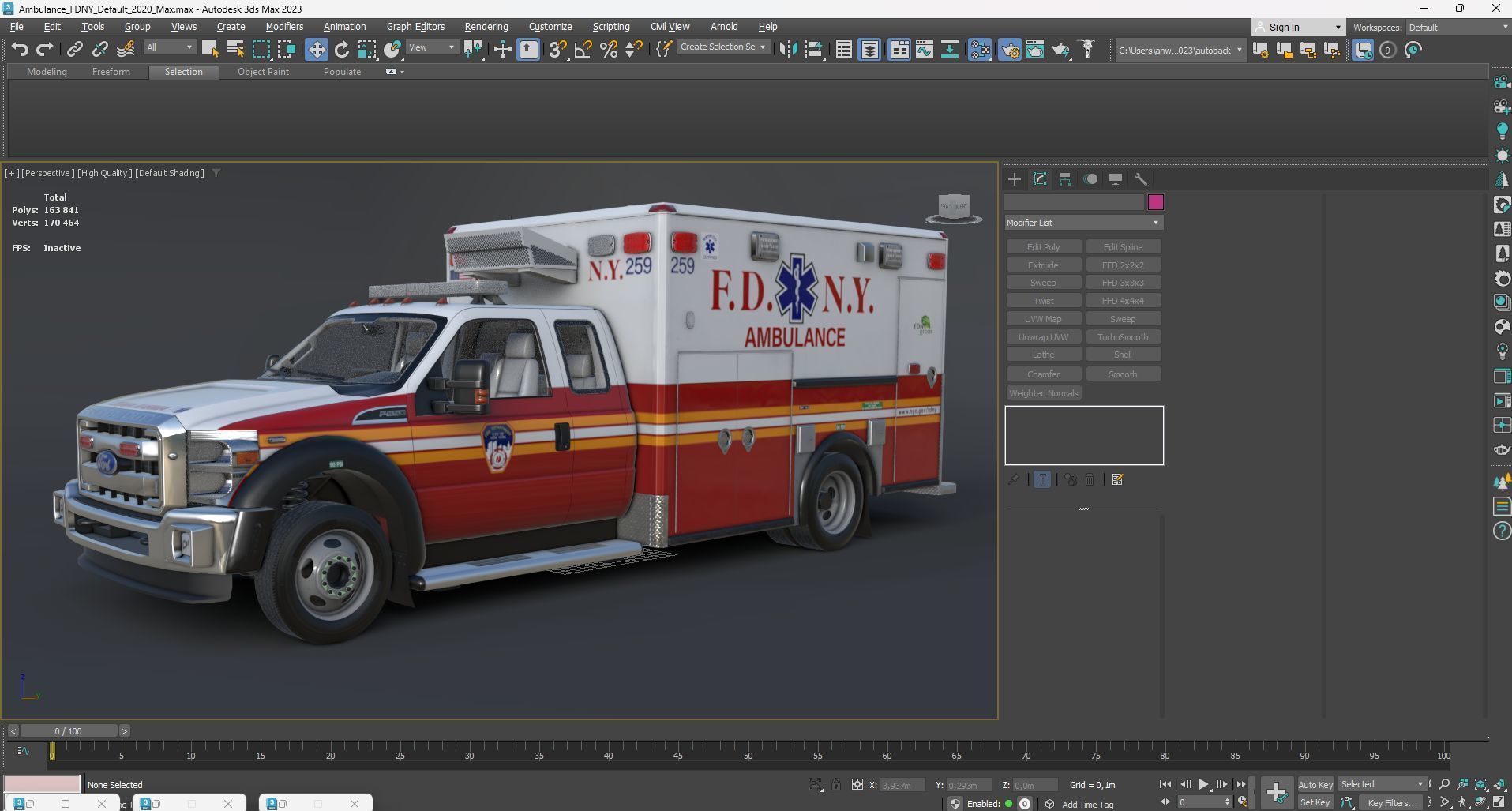Open the Graph Editors menu
1512x811 pixels.
[x=415, y=26]
